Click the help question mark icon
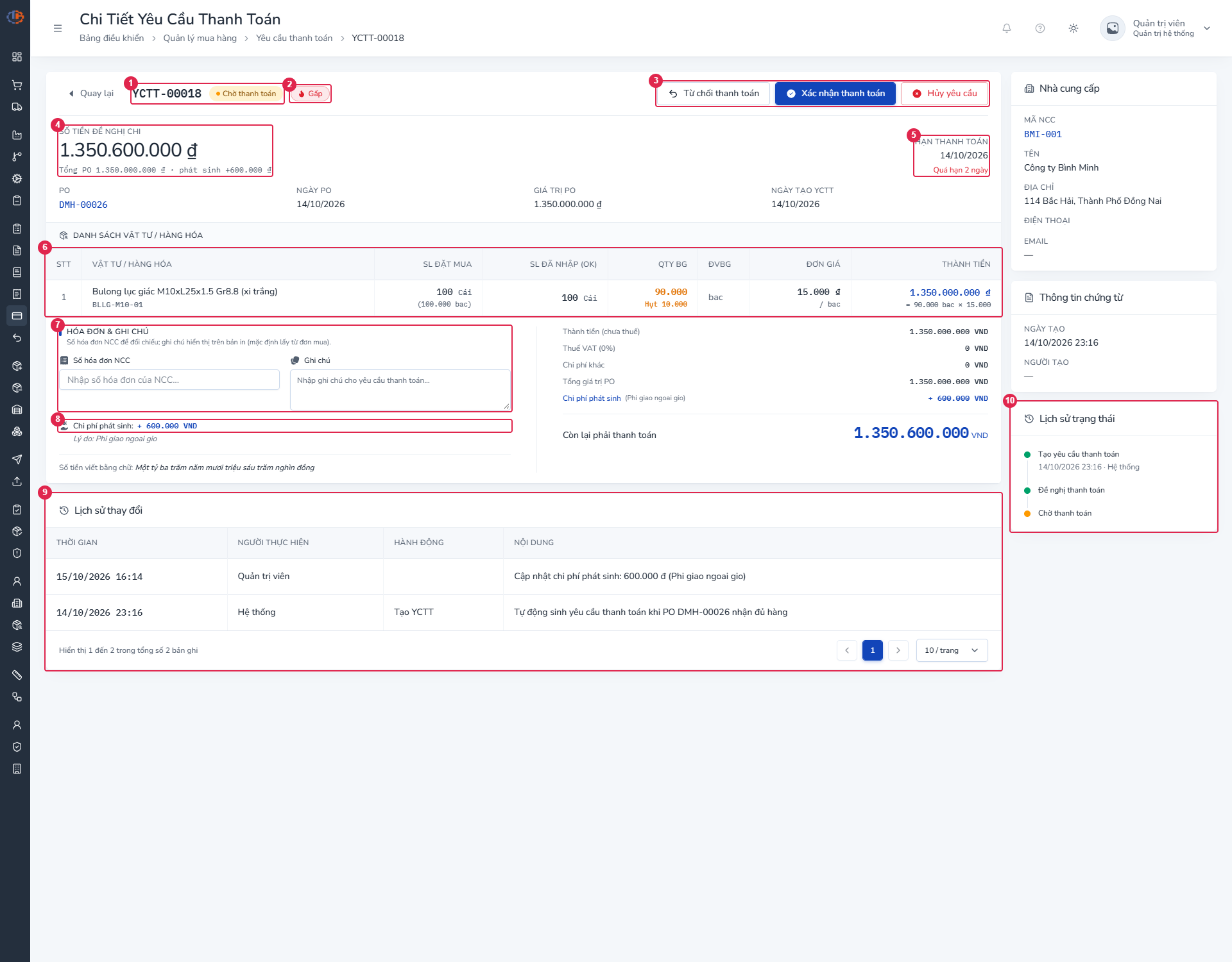Image resolution: width=1232 pixels, height=962 pixels. coord(1040,28)
